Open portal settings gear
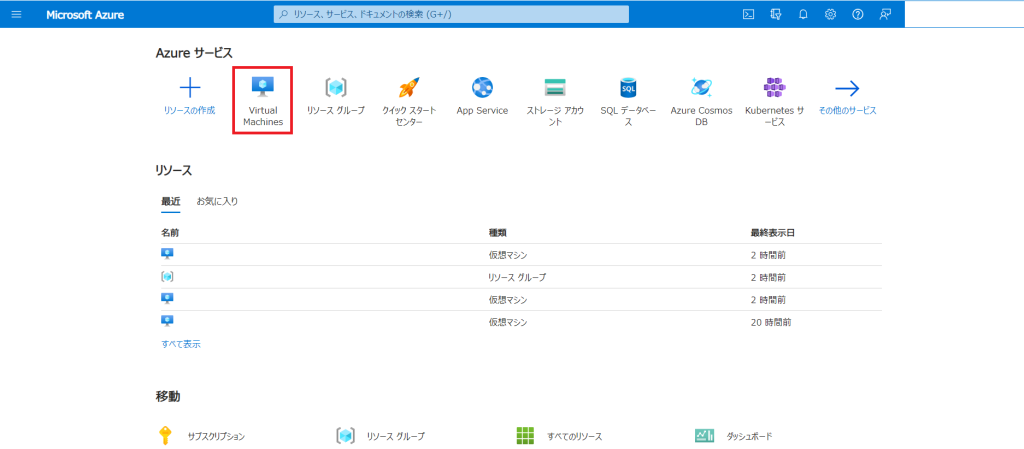1024x449 pixels. (831, 14)
